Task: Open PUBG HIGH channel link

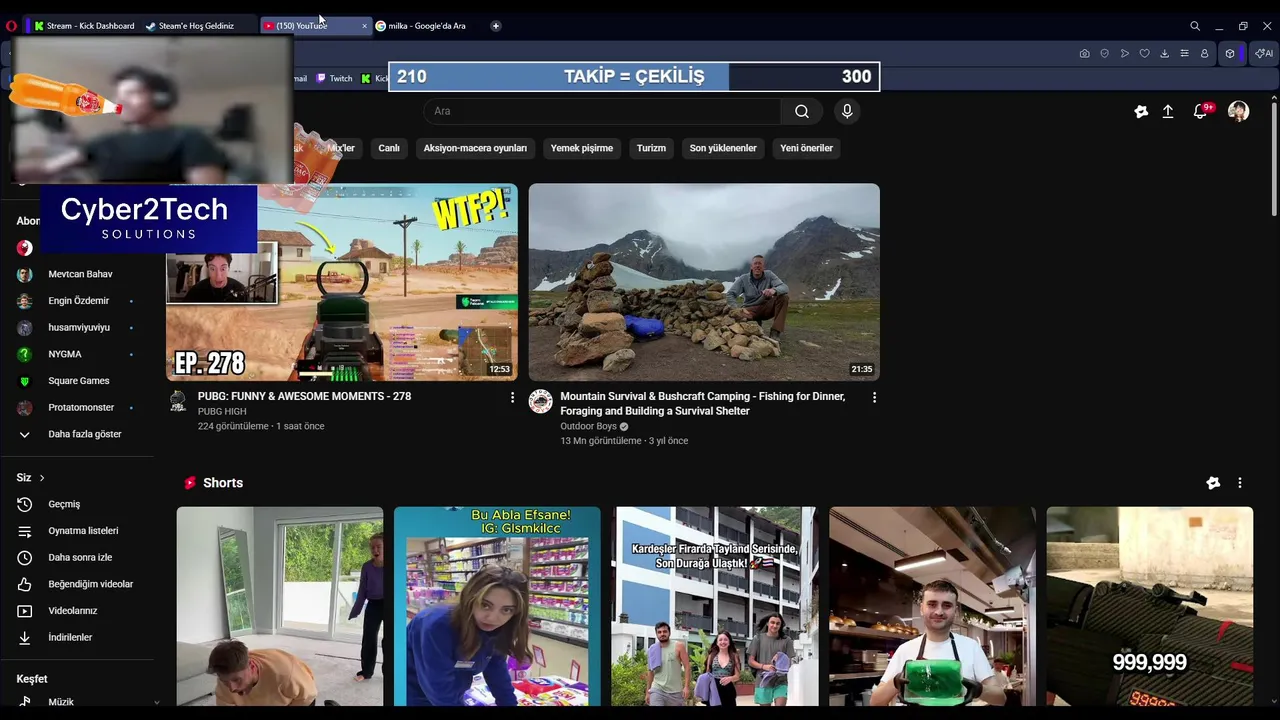Action: (222, 411)
